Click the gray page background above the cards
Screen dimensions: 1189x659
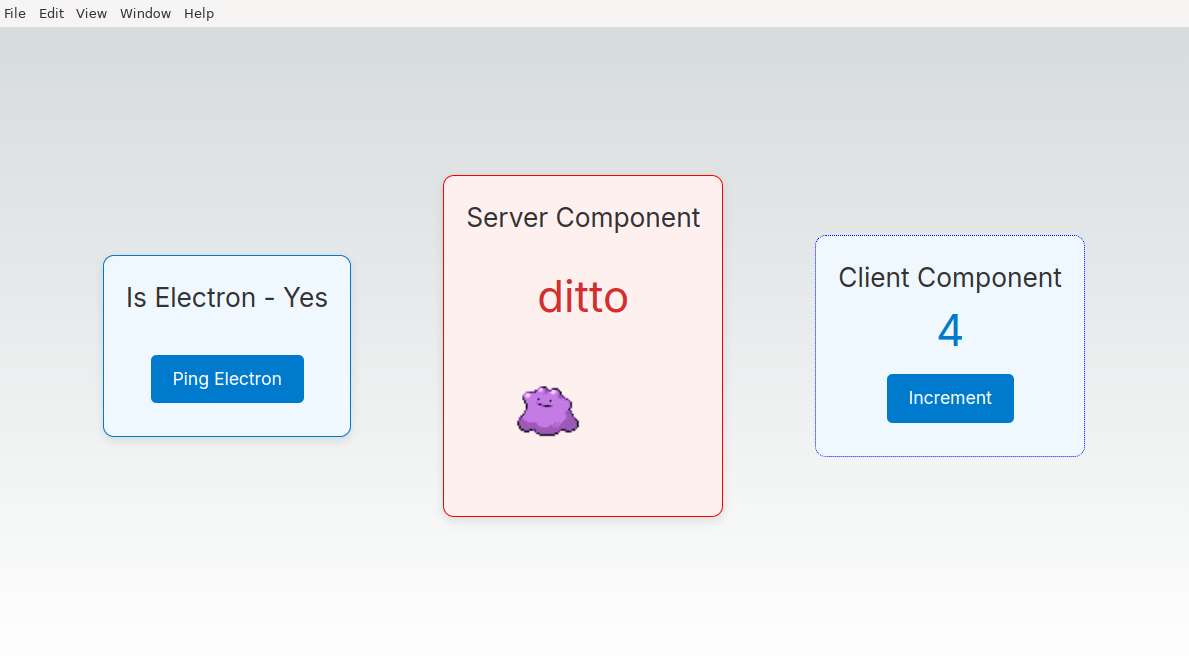pyautogui.click(x=594, y=100)
